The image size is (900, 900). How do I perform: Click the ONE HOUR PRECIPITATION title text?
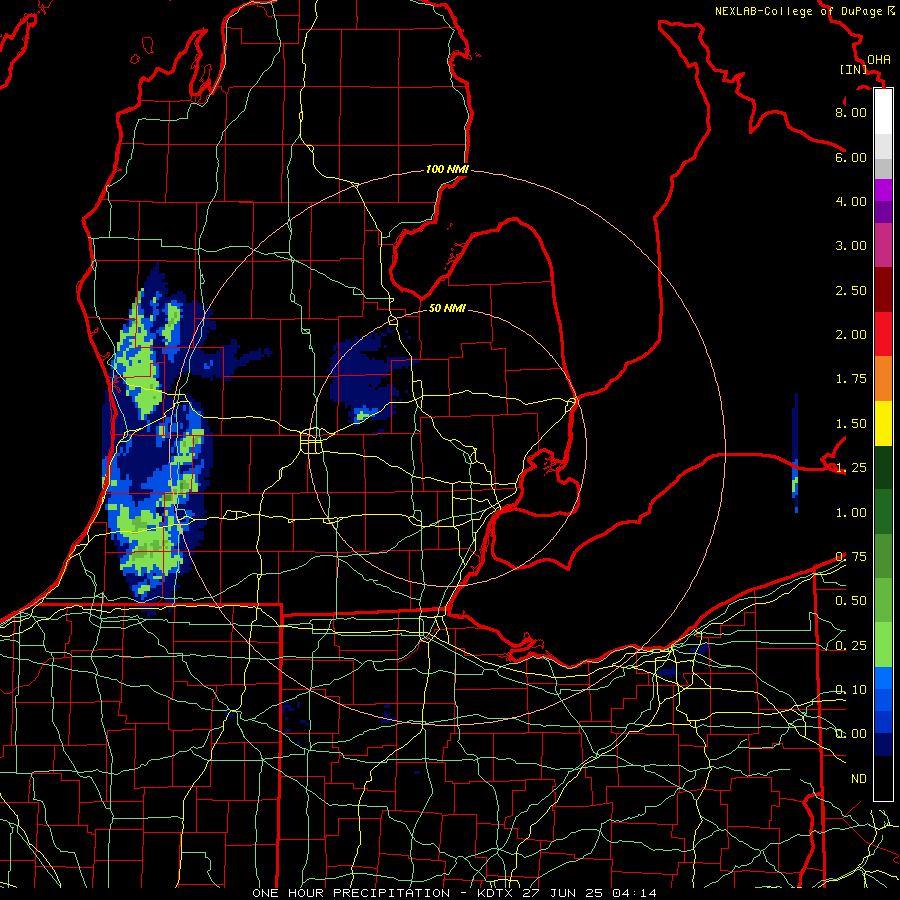click(x=351, y=893)
